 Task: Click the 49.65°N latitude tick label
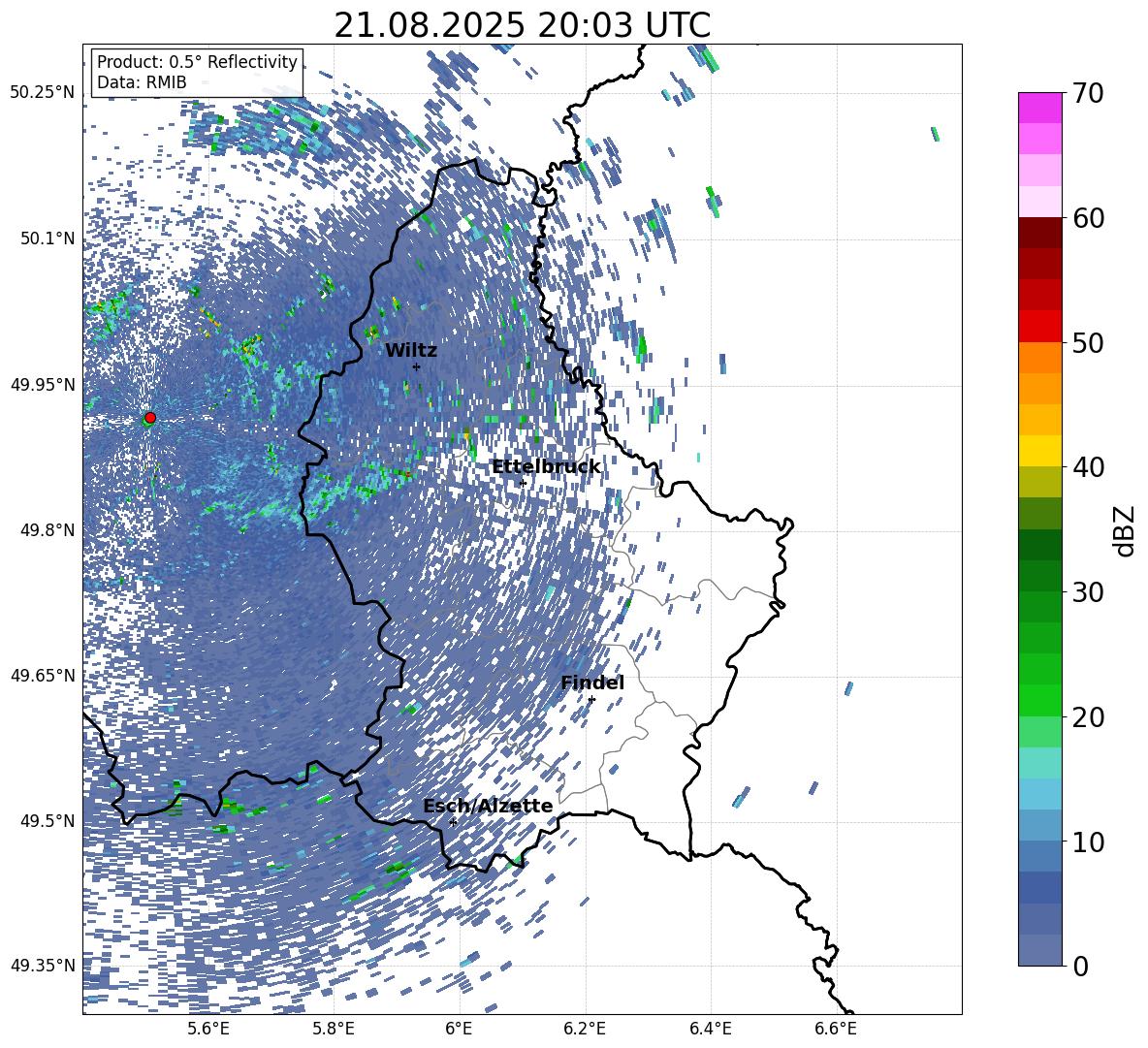43,675
